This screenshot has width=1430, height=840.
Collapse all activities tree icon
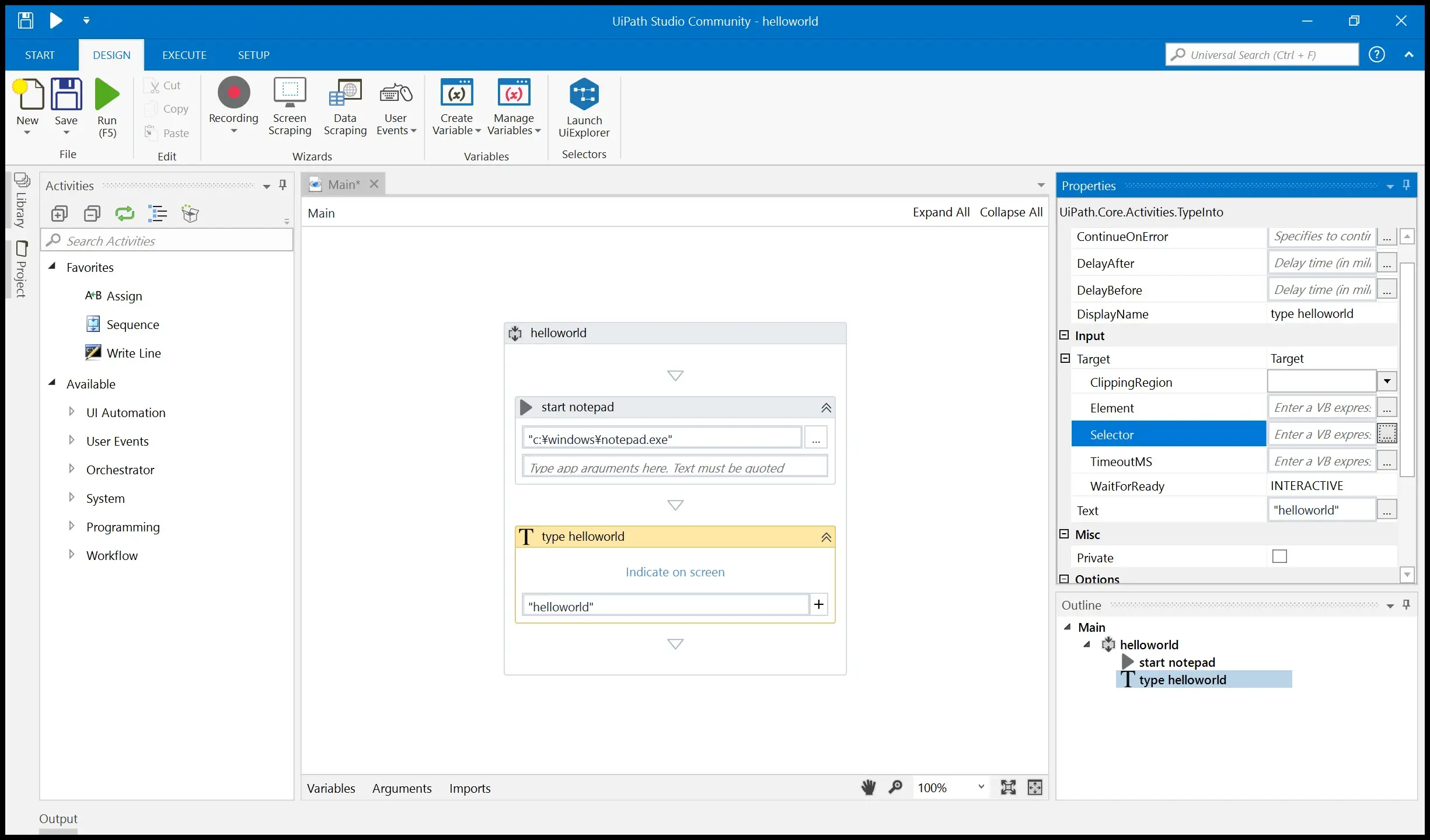pyautogui.click(x=92, y=214)
